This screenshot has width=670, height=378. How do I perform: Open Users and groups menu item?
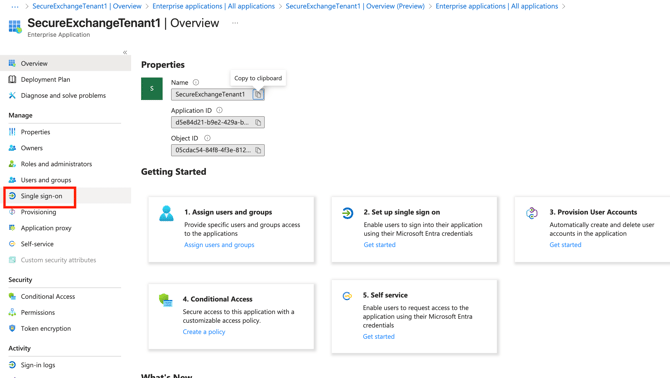65,180
